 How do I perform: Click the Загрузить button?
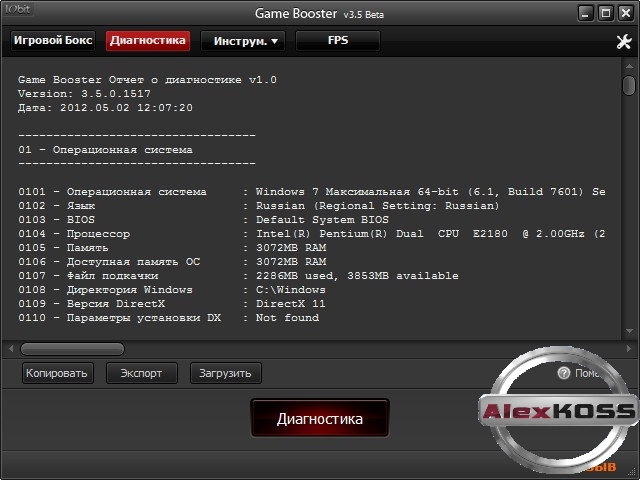point(226,373)
